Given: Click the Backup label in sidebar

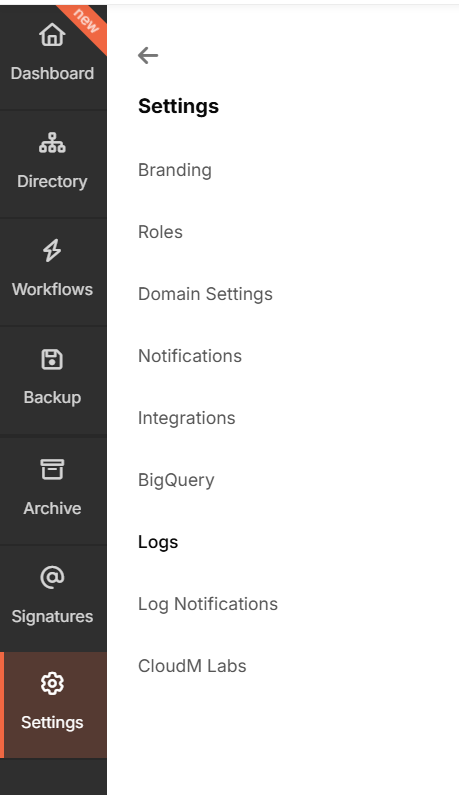Looking at the screenshot, I should (52, 398).
